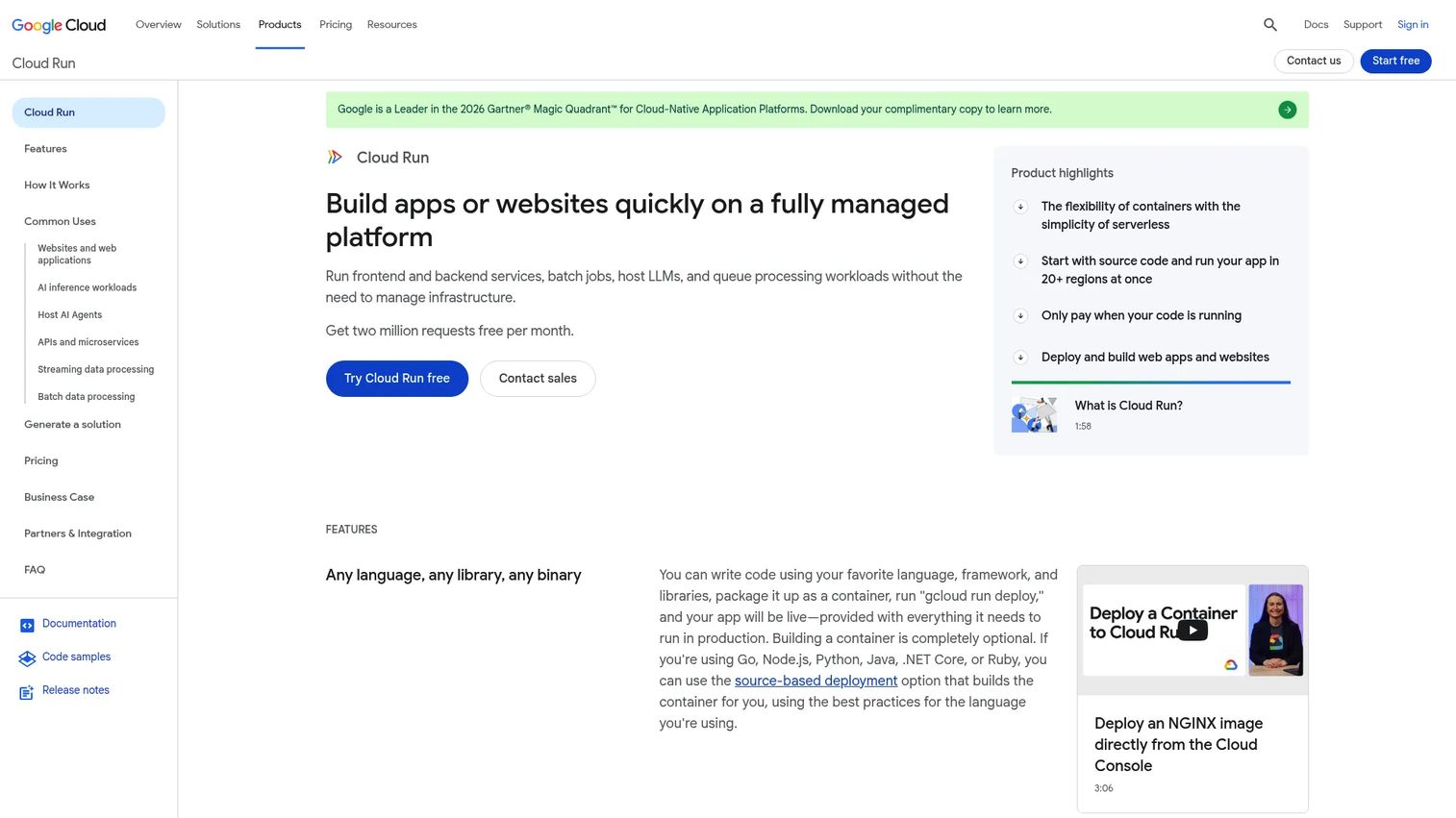1456x818 pixels.
Task: Click the Release notes icon in sidebar
Action: 27,692
